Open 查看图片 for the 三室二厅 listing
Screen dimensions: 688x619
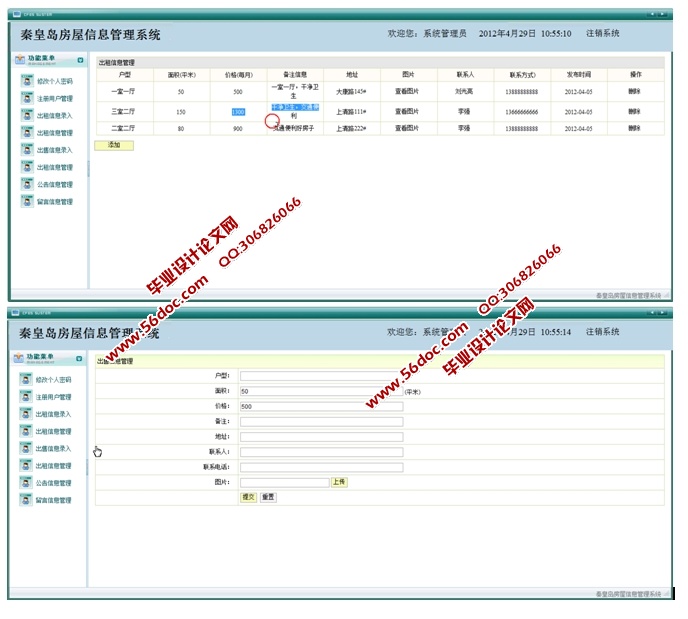click(407, 112)
